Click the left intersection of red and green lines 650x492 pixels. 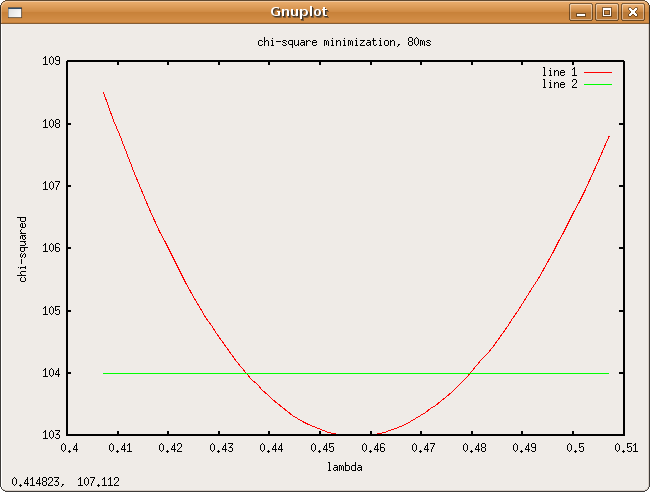click(x=247, y=374)
